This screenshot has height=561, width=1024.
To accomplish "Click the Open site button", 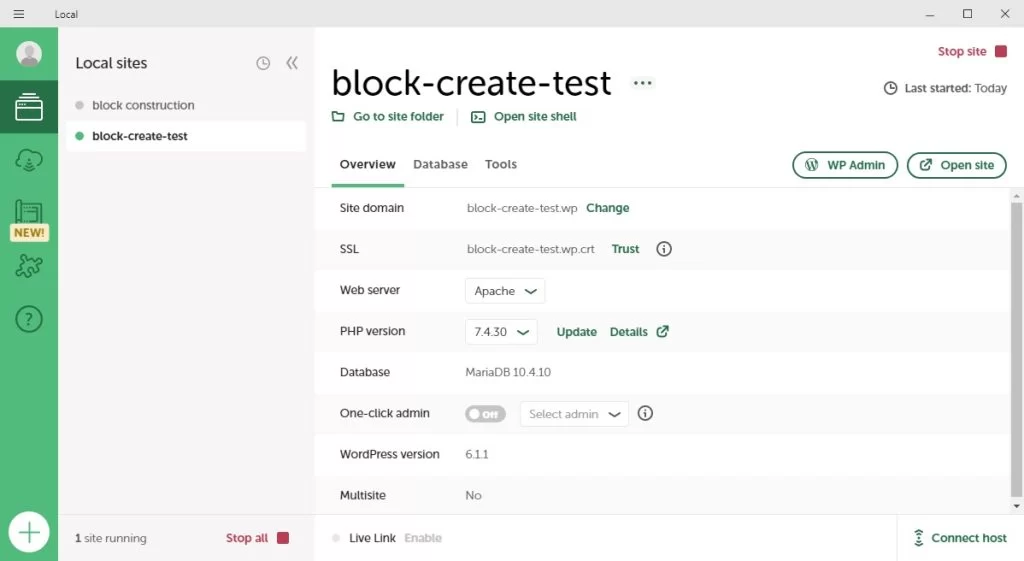I will click(957, 165).
